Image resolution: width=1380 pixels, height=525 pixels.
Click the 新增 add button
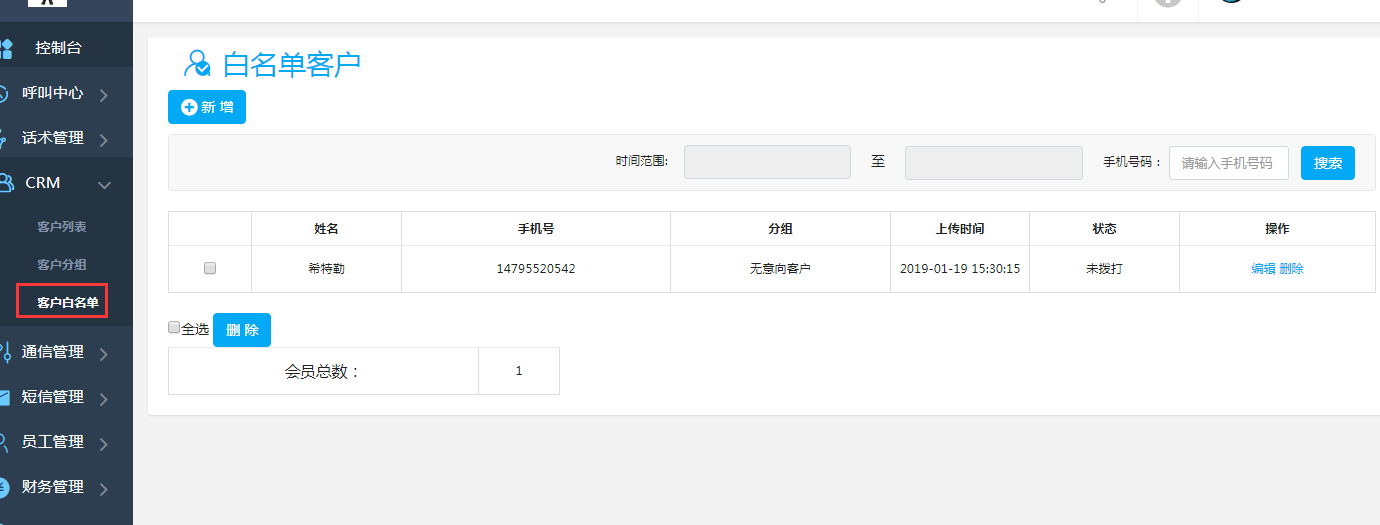pyautogui.click(x=207, y=107)
